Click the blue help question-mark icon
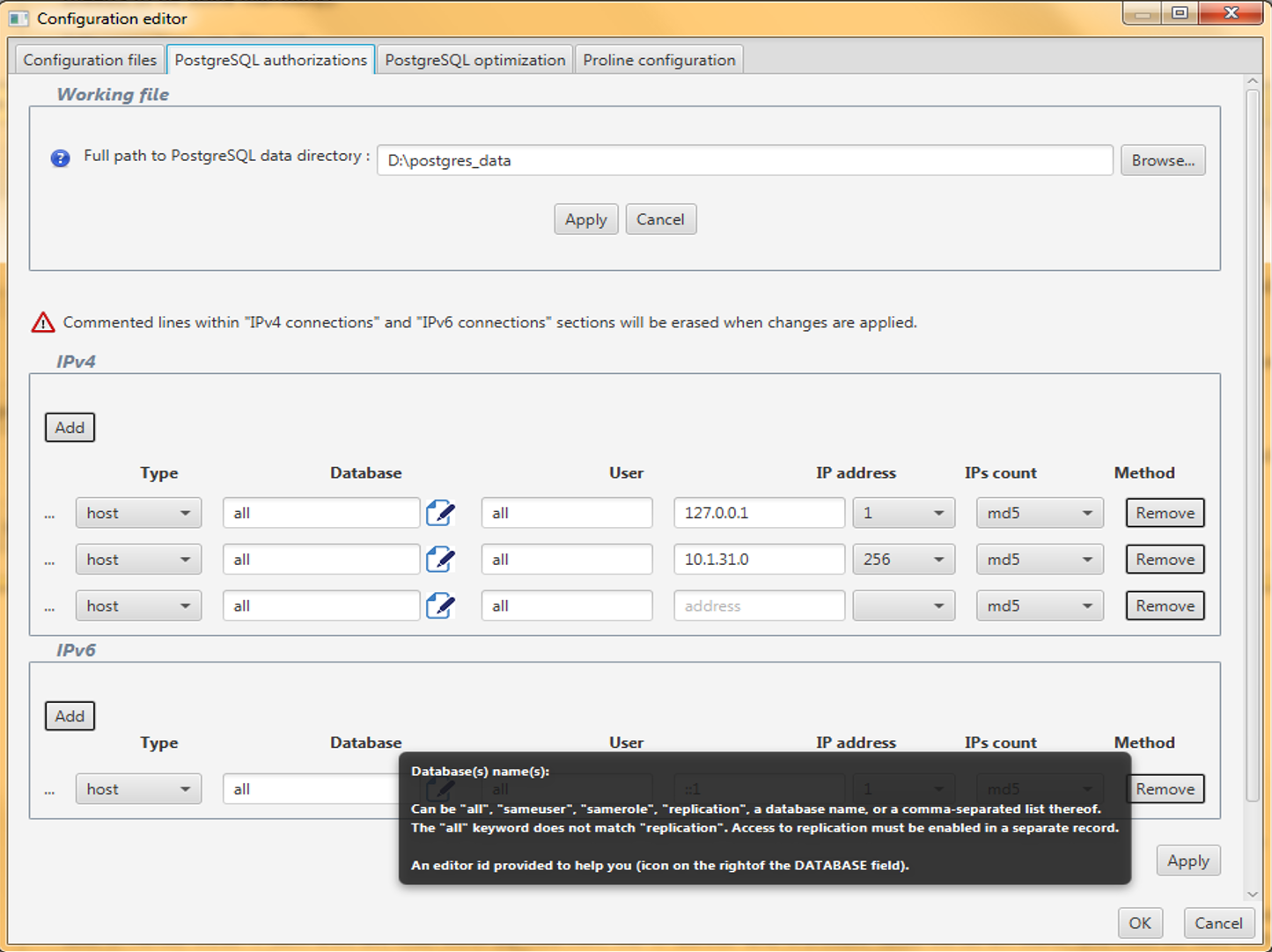This screenshot has width=1272, height=952. (60, 158)
